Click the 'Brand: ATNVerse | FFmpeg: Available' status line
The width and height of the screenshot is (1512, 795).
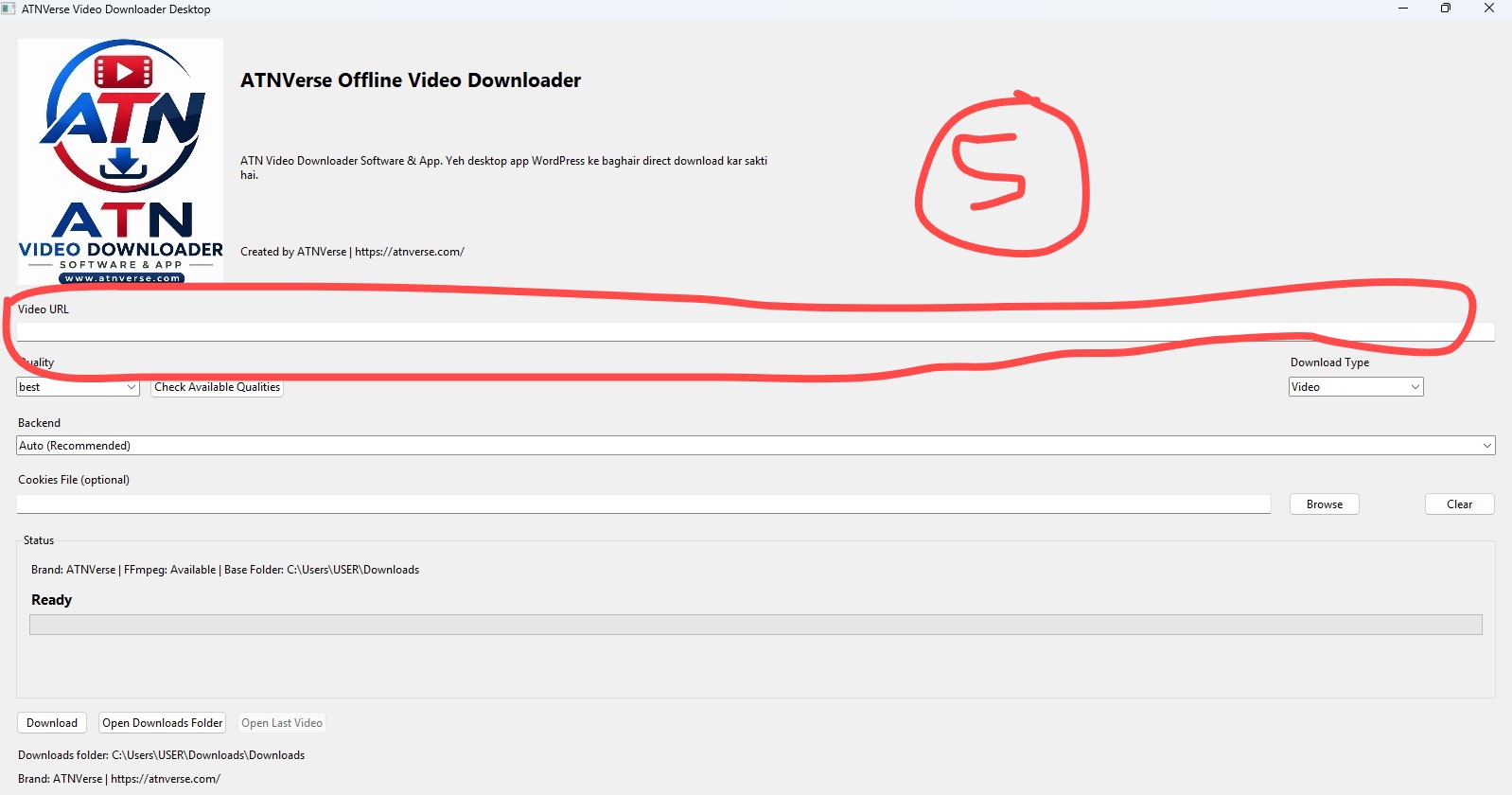(x=225, y=570)
